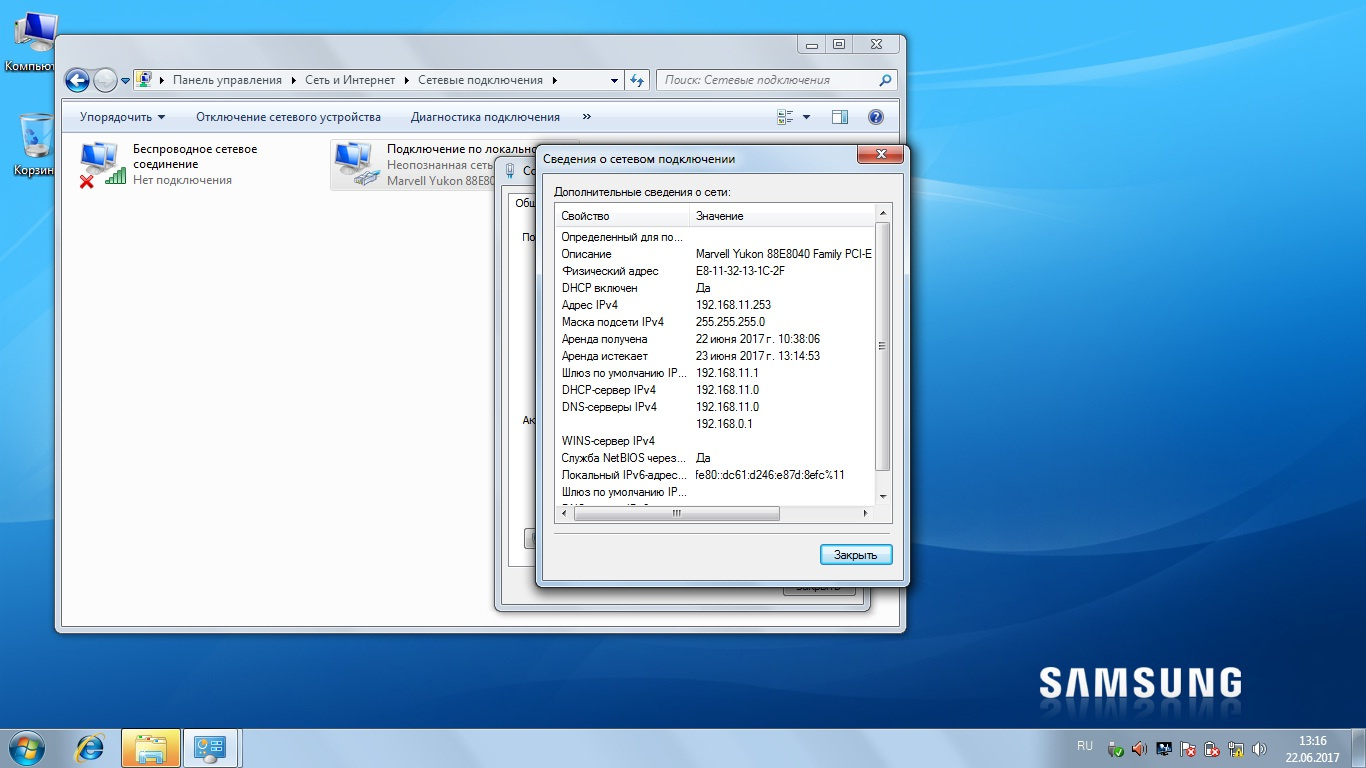Screen dimensions: 1366x768
Task: Select the Физический адрес row
Action: pyautogui.click(x=715, y=271)
